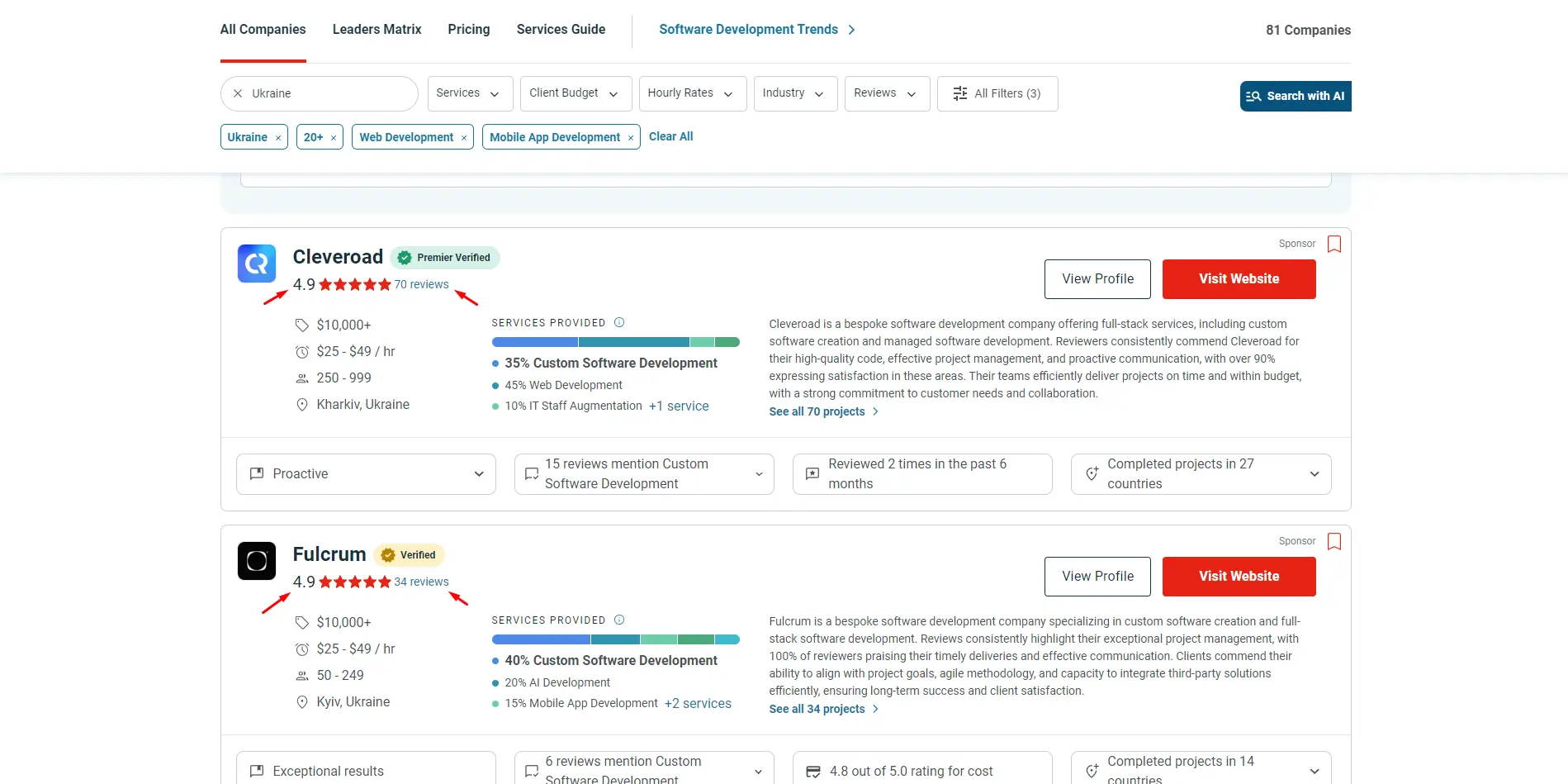Expand Fulcrum 6 reviews mention panel
Screen dimensions: 1568x784
(x=644, y=768)
